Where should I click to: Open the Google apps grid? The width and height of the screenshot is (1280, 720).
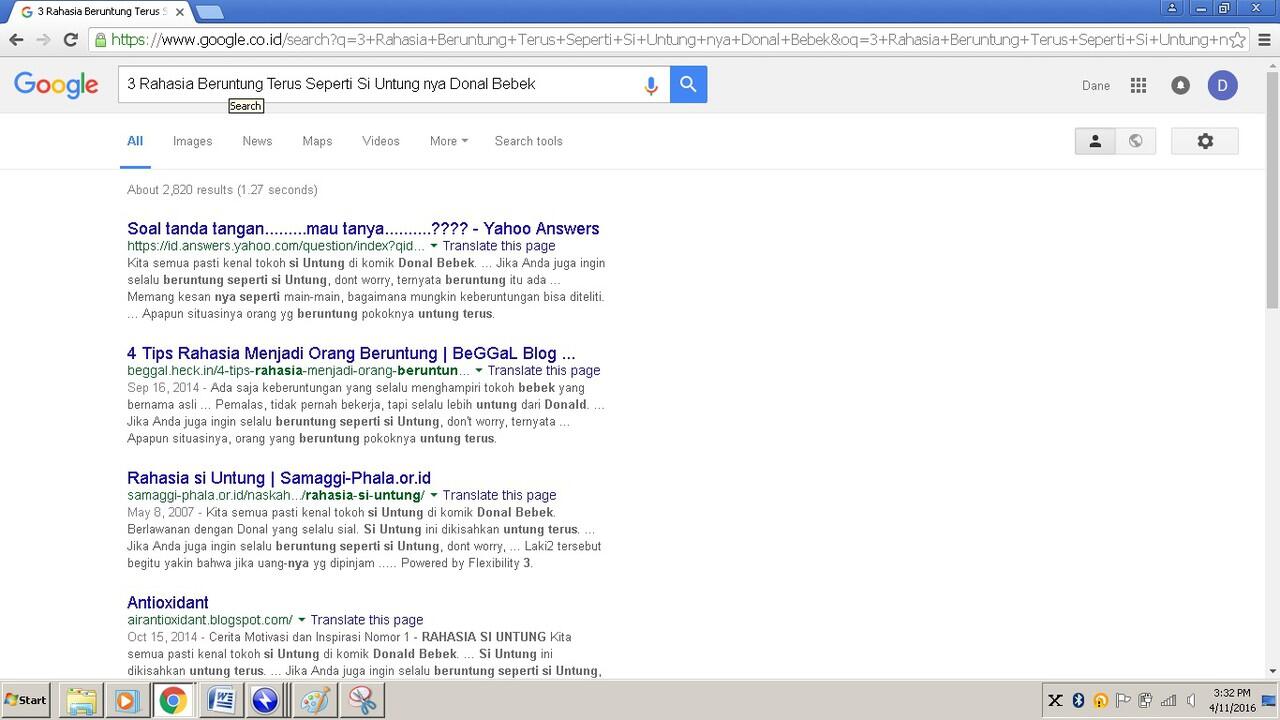pos(1138,86)
